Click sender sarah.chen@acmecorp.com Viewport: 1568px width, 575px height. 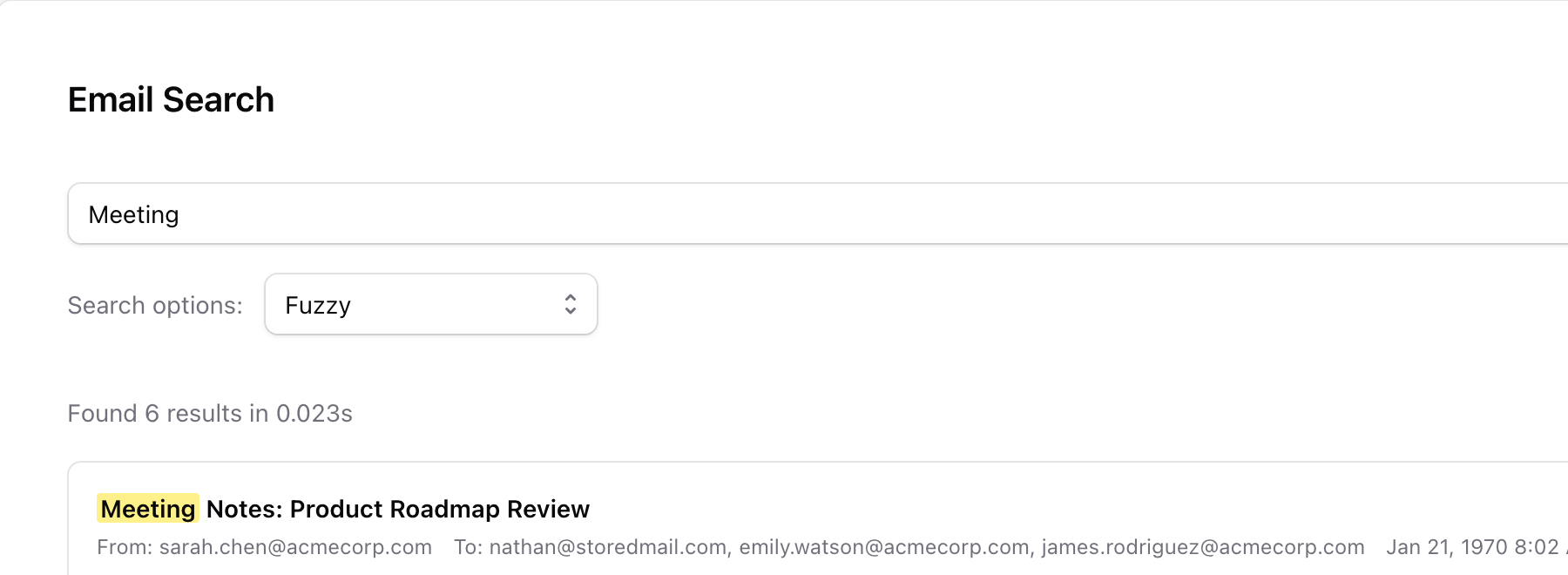[295, 548]
